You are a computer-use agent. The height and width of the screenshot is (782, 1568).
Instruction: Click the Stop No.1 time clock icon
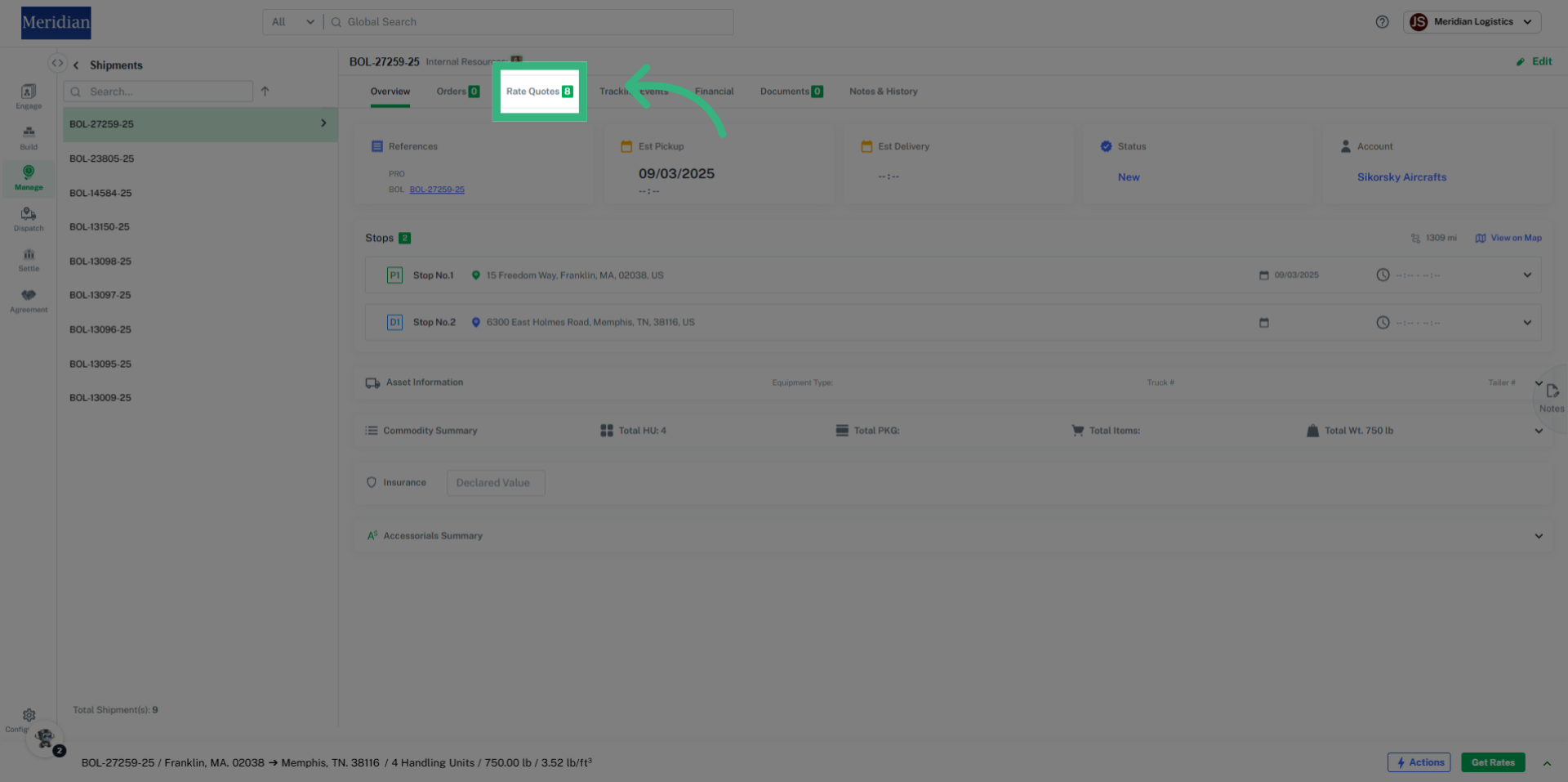tap(1383, 275)
